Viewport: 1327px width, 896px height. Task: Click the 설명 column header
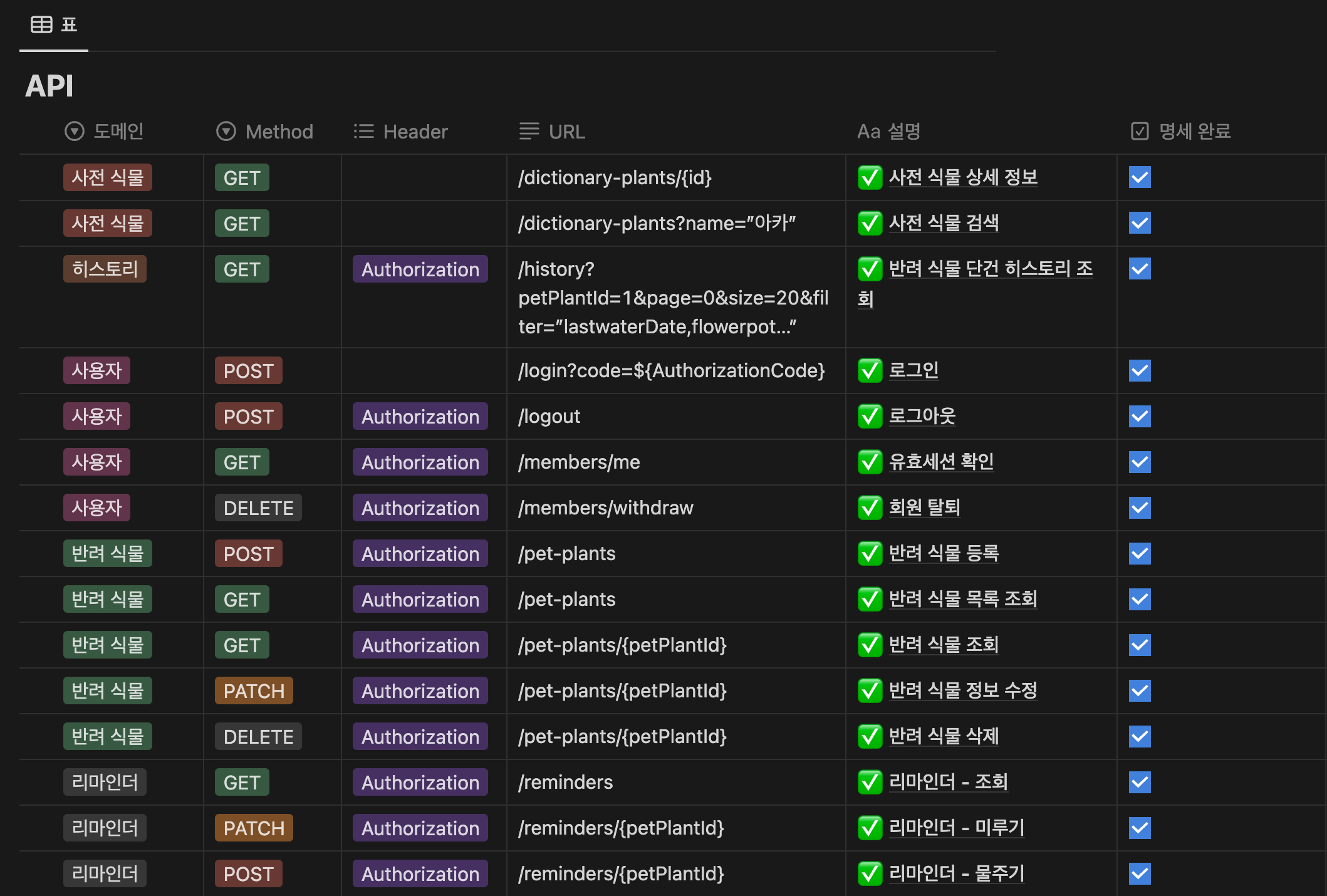[888, 132]
